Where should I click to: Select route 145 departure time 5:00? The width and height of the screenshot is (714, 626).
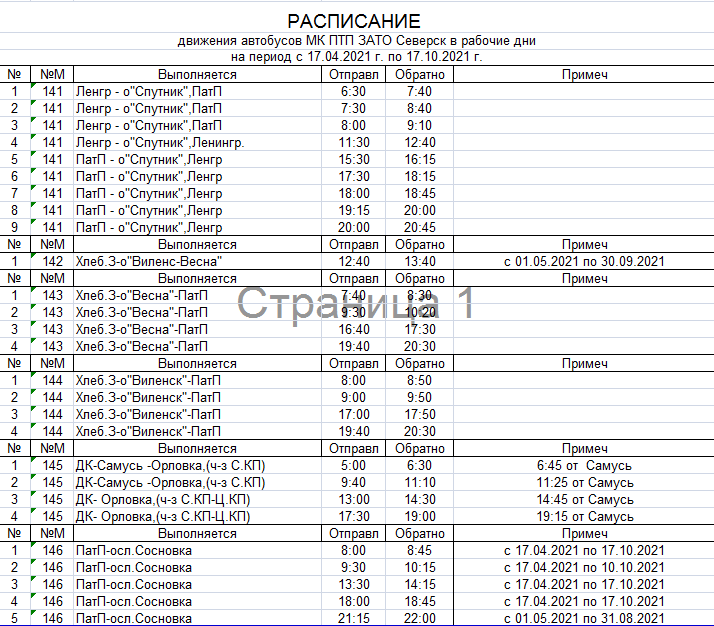pyautogui.click(x=353, y=465)
